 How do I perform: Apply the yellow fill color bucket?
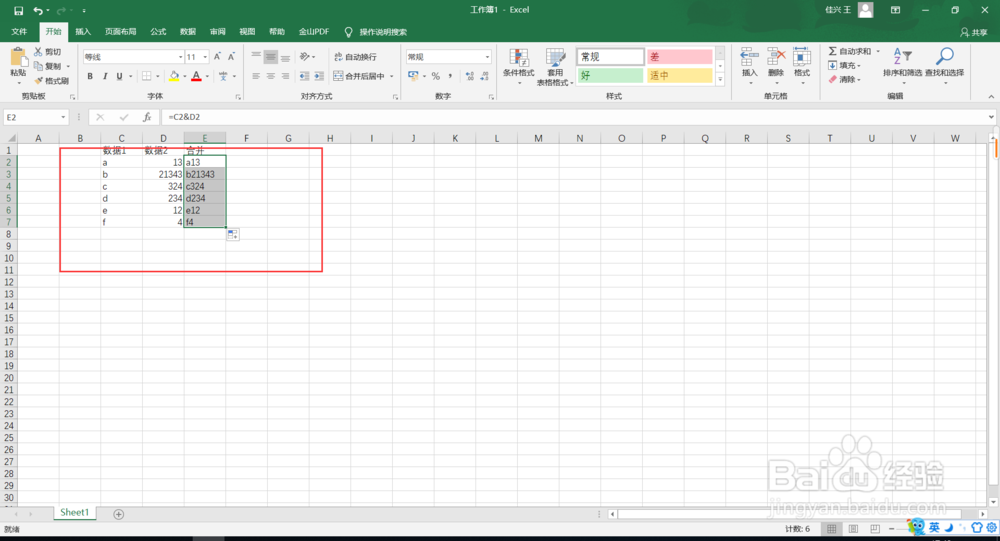coord(174,76)
